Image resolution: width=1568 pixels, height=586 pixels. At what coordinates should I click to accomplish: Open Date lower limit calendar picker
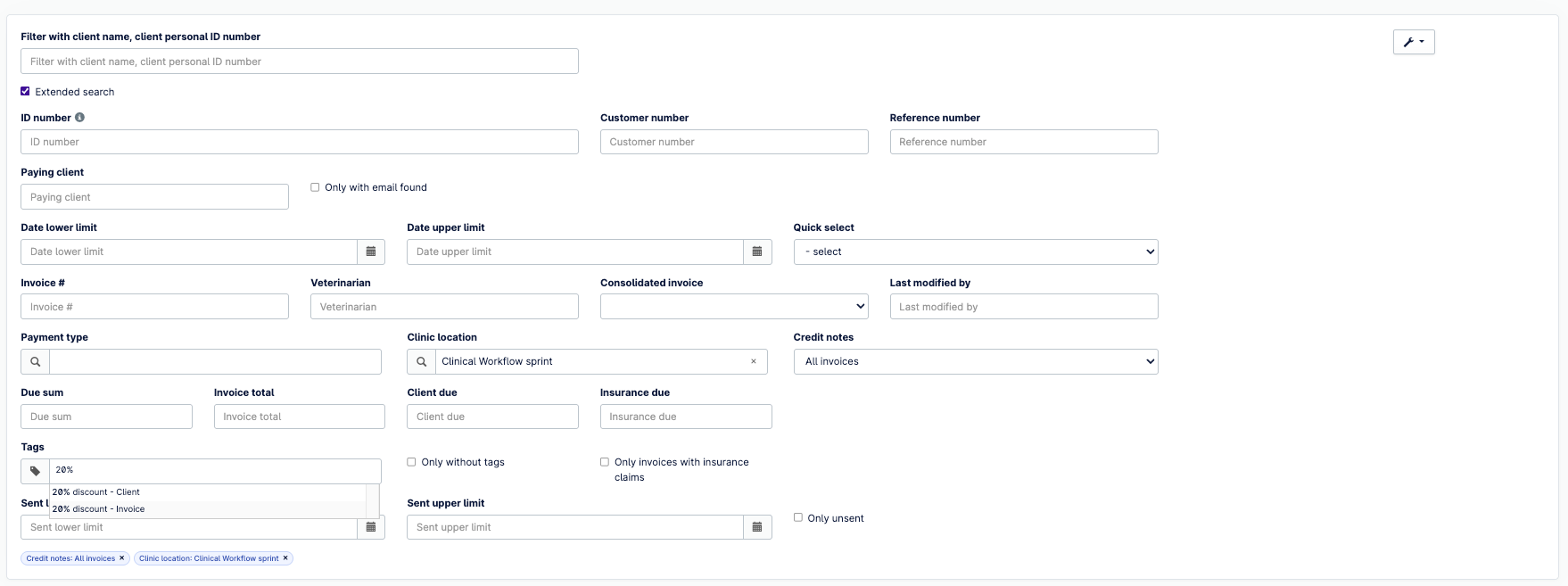[x=371, y=252]
